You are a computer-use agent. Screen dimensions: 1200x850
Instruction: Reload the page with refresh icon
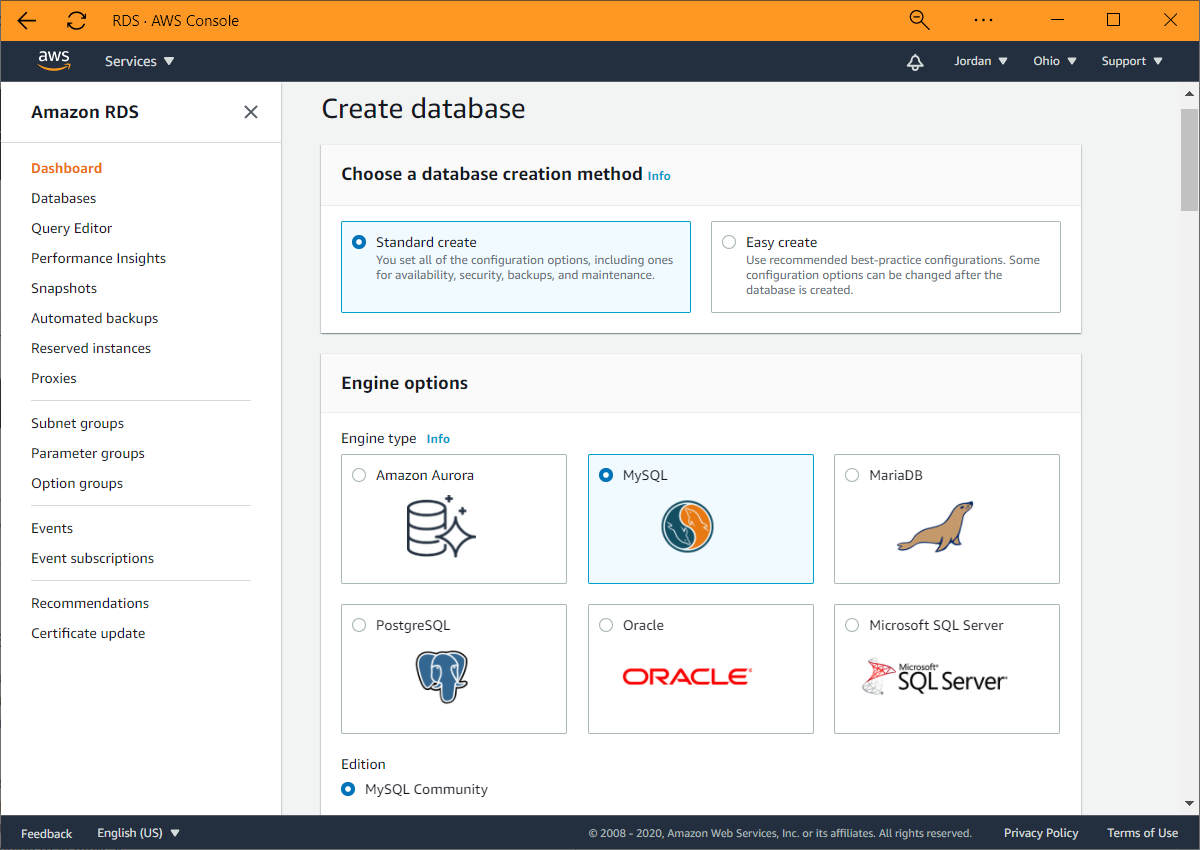point(76,20)
